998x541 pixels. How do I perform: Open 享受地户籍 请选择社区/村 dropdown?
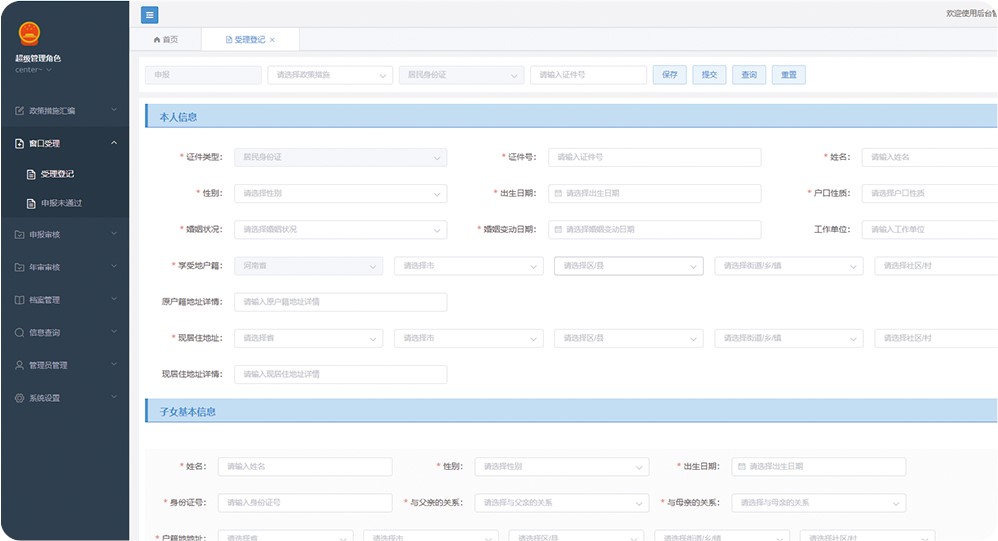pyautogui.click(x=936, y=266)
